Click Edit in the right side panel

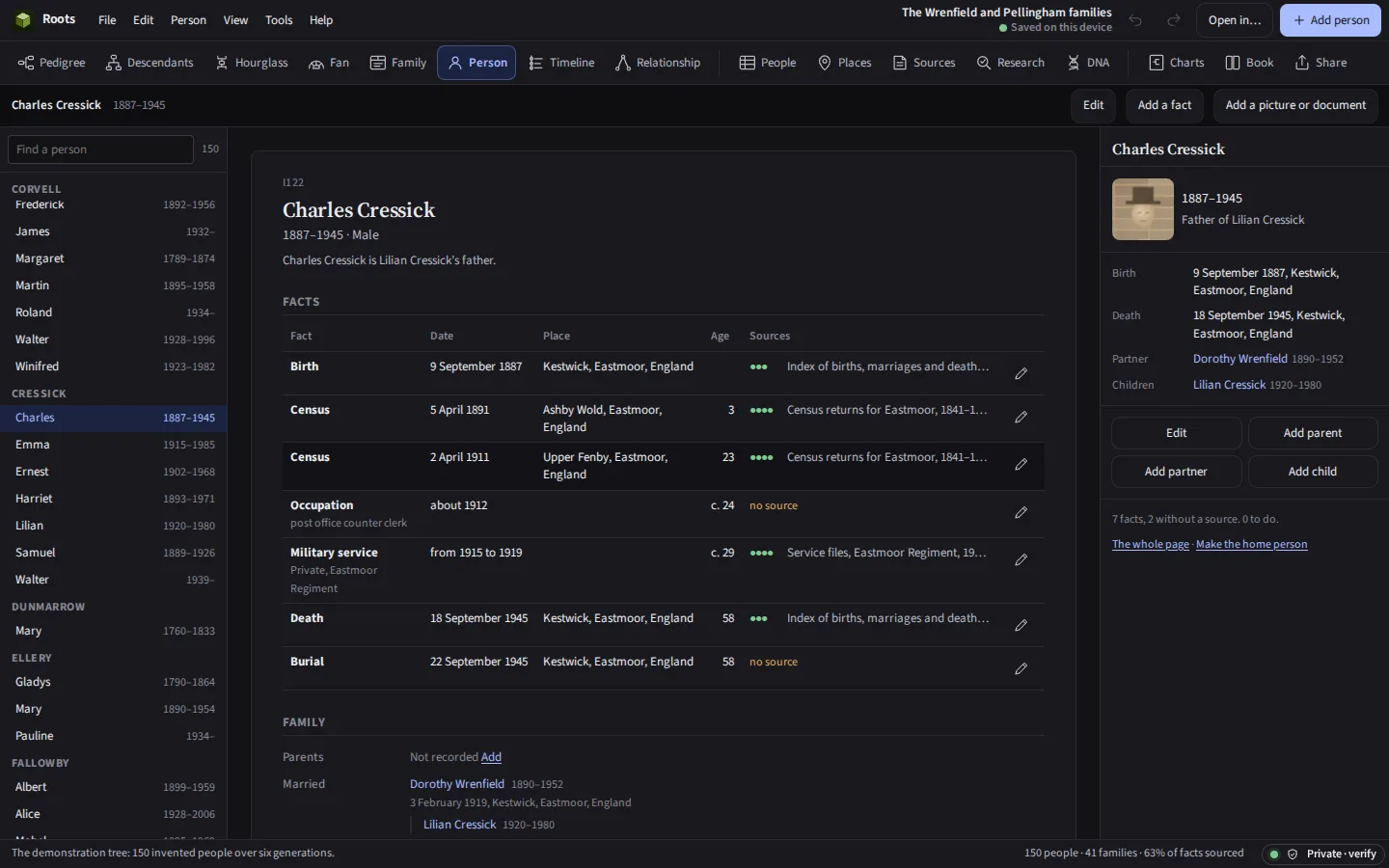(x=1176, y=433)
